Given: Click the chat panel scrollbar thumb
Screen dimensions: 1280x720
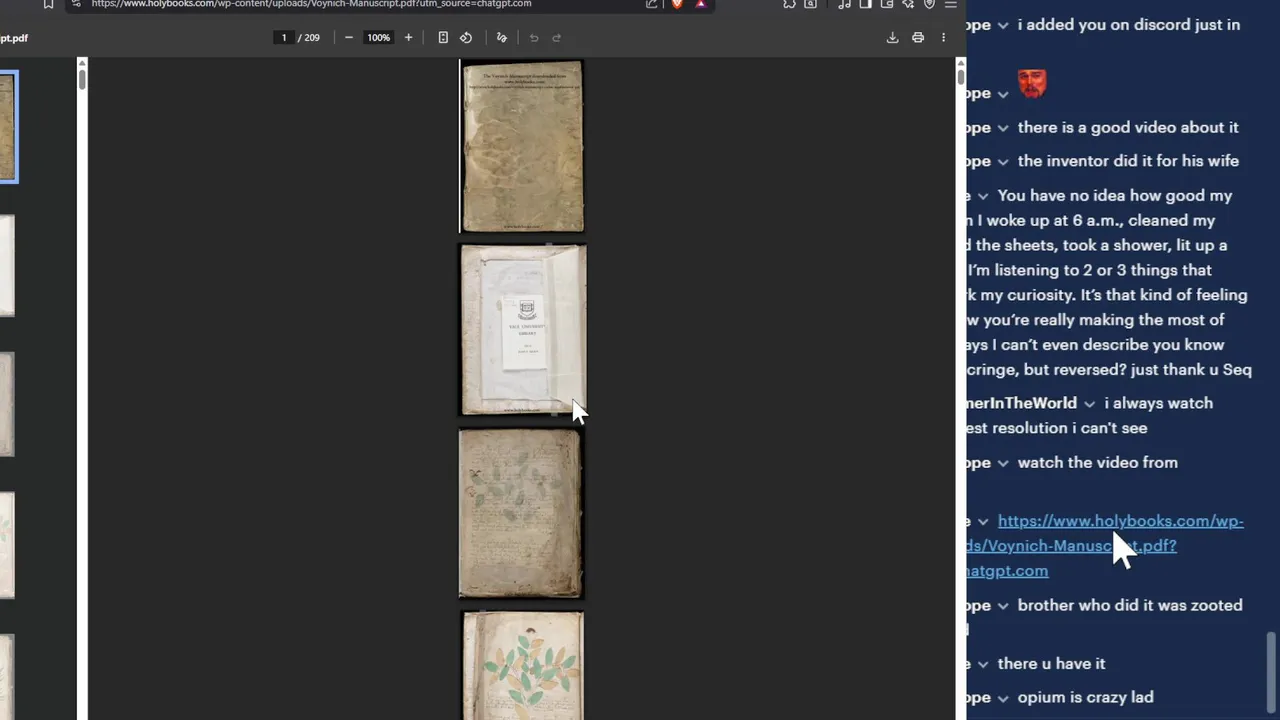Looking at the screenshot, I should [1271, 675].
